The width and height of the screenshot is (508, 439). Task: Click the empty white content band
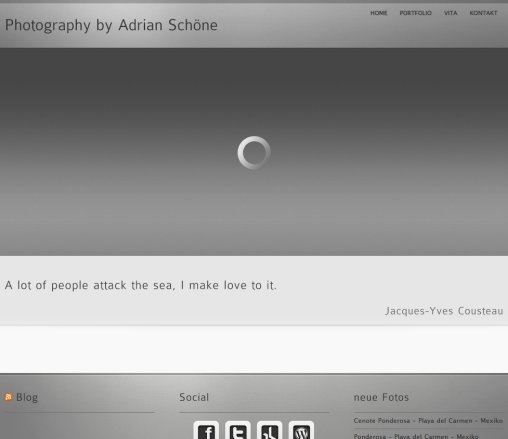[254, 349]
